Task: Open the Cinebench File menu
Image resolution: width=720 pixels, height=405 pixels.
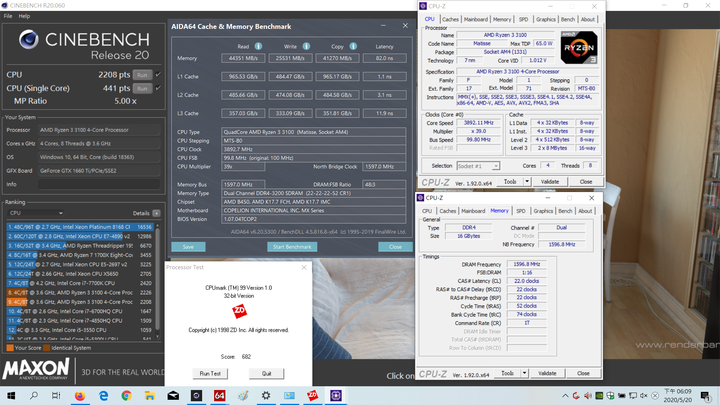Action: coord(8,16)
